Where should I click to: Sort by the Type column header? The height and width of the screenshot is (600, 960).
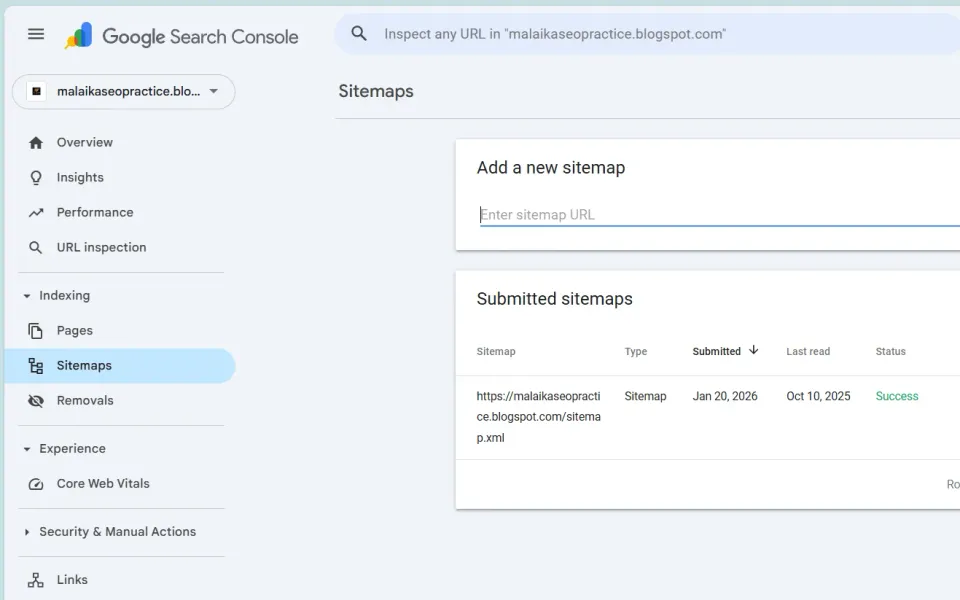636,351
